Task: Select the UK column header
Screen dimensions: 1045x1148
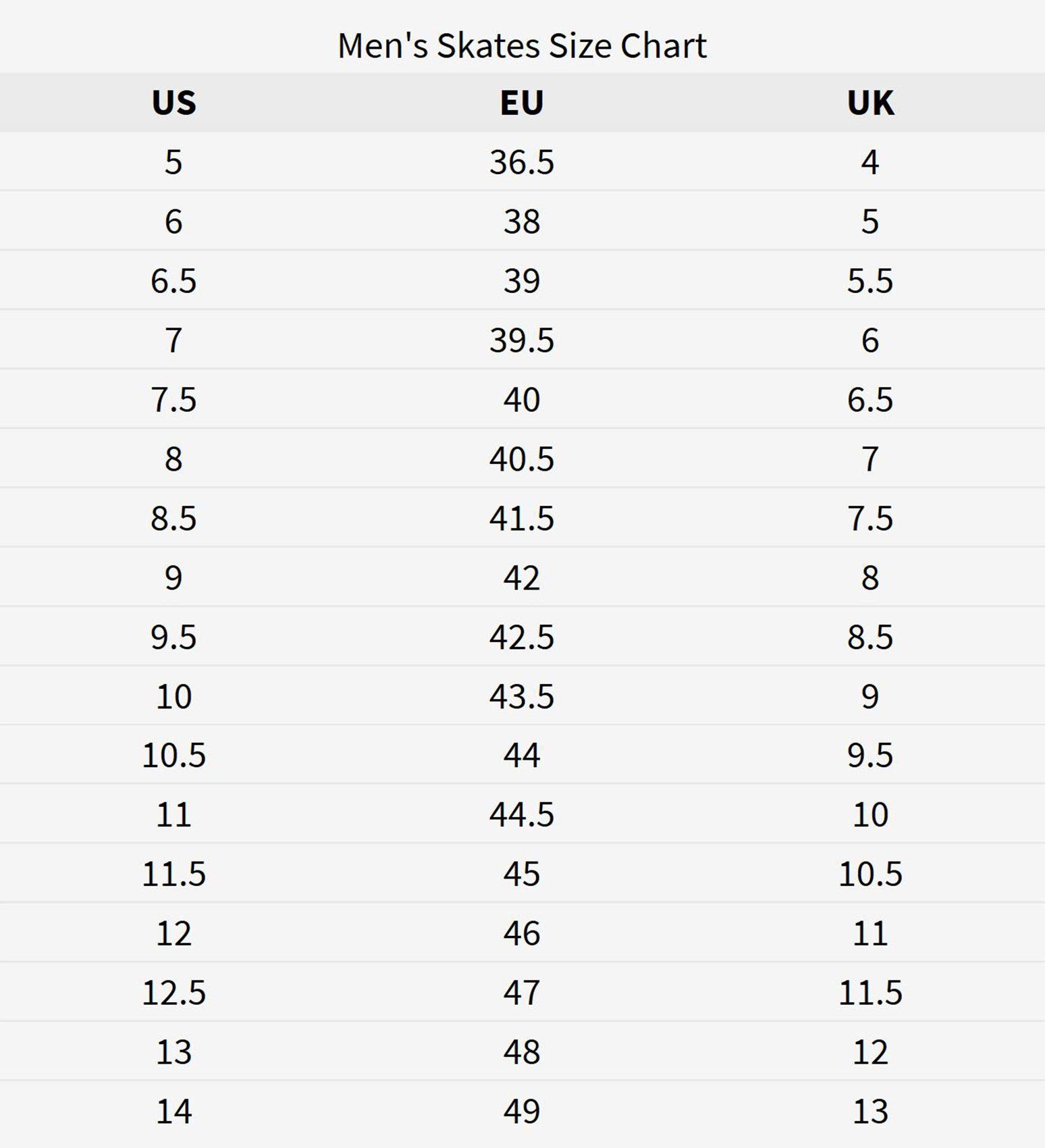Action: 870,103
